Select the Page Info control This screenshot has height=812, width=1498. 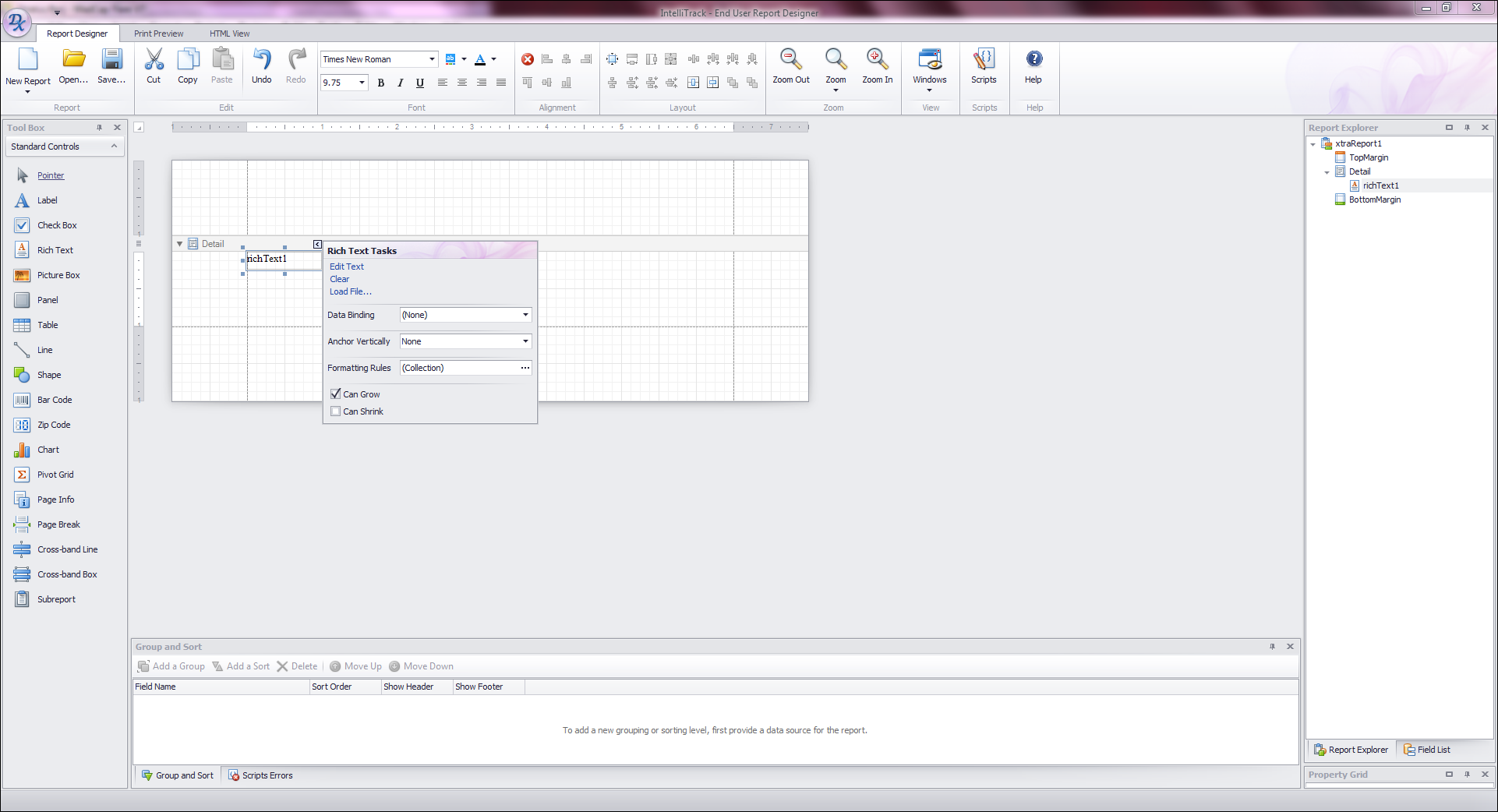(x=56, y=500)
